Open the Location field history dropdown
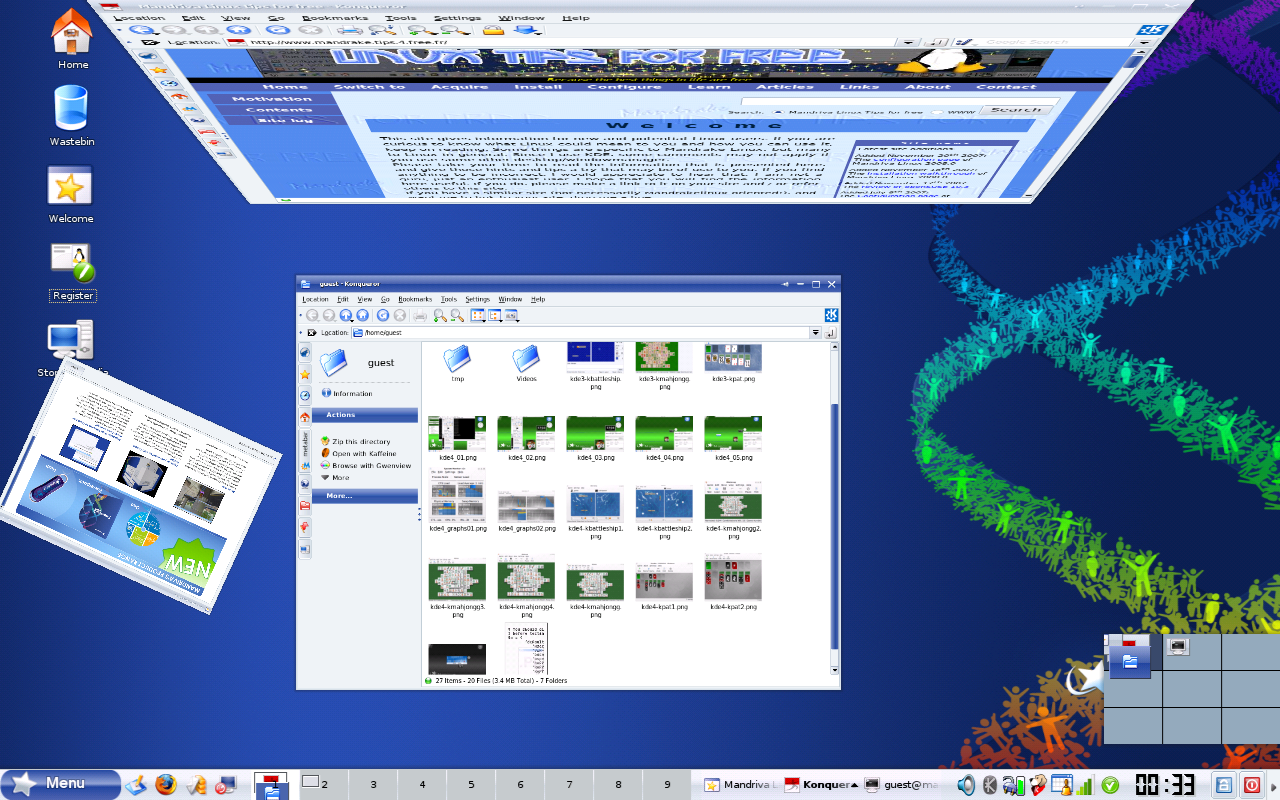1280x800 pixels. (x=816, y=332)
